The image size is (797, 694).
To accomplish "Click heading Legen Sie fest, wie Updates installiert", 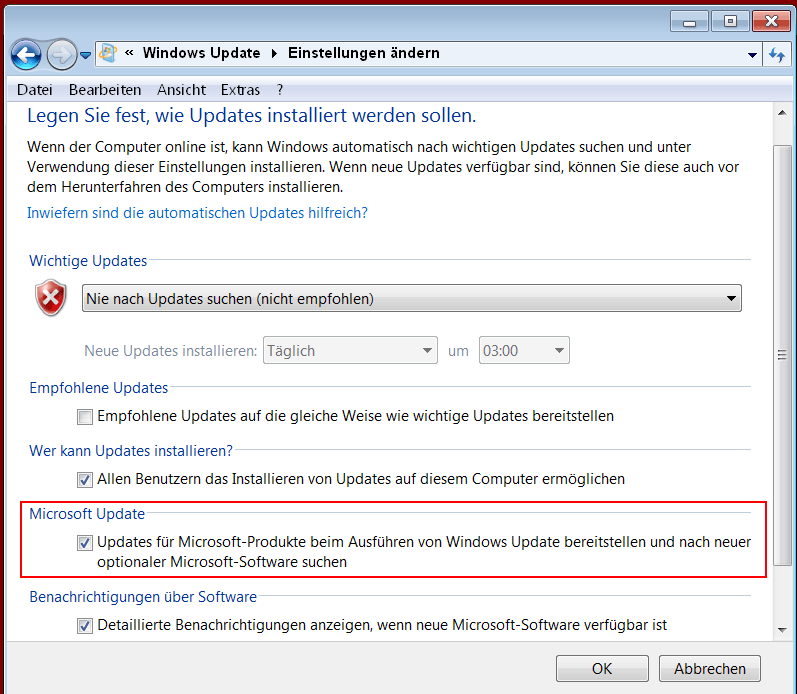I will (x=252, y=115).
